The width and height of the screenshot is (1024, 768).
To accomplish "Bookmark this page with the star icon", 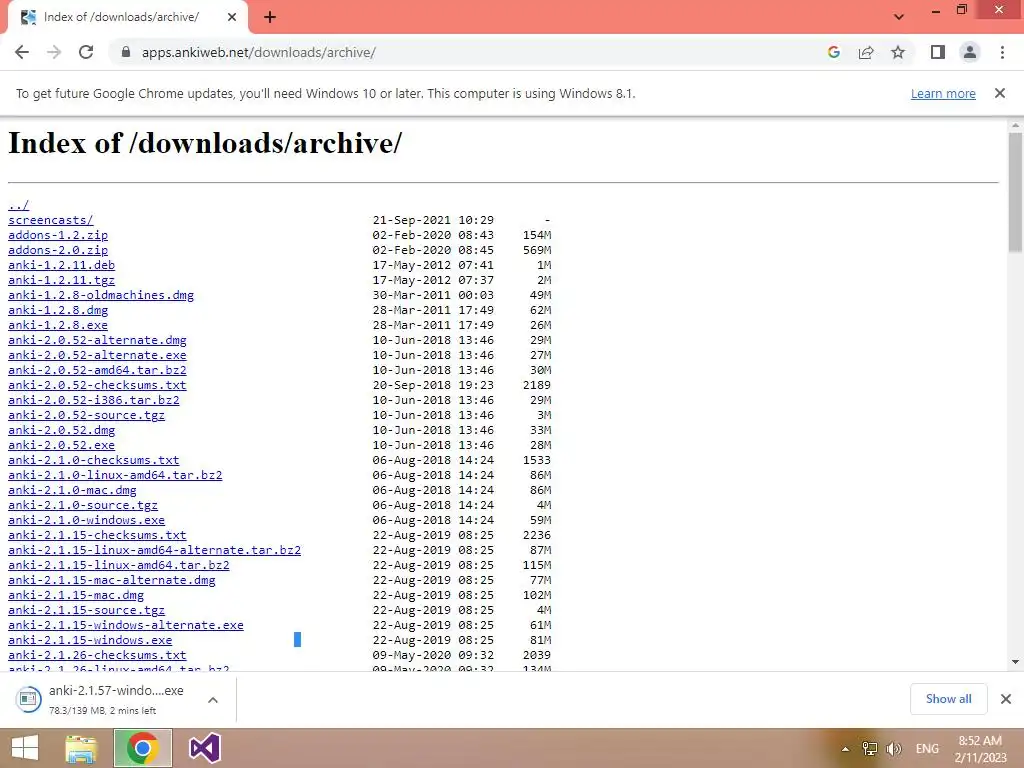I will tap(898, 52).
